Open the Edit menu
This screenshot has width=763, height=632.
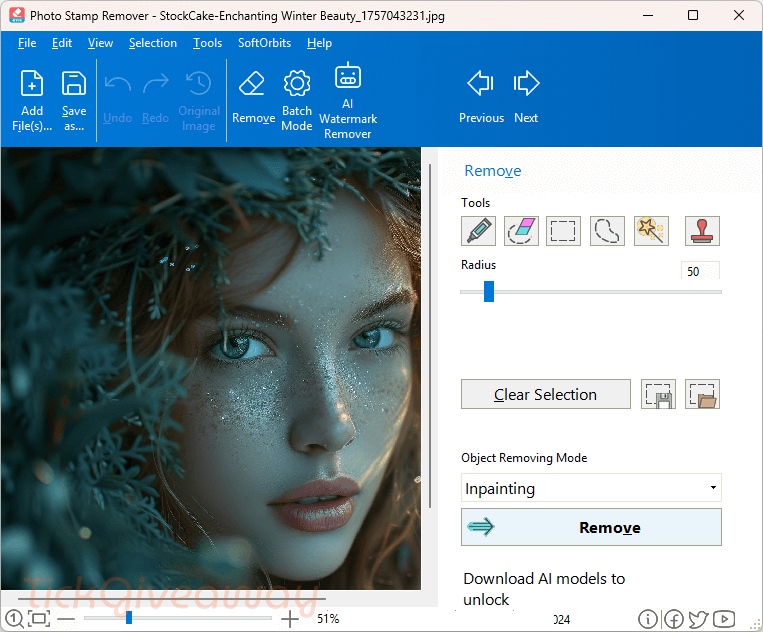coord(62,43)
